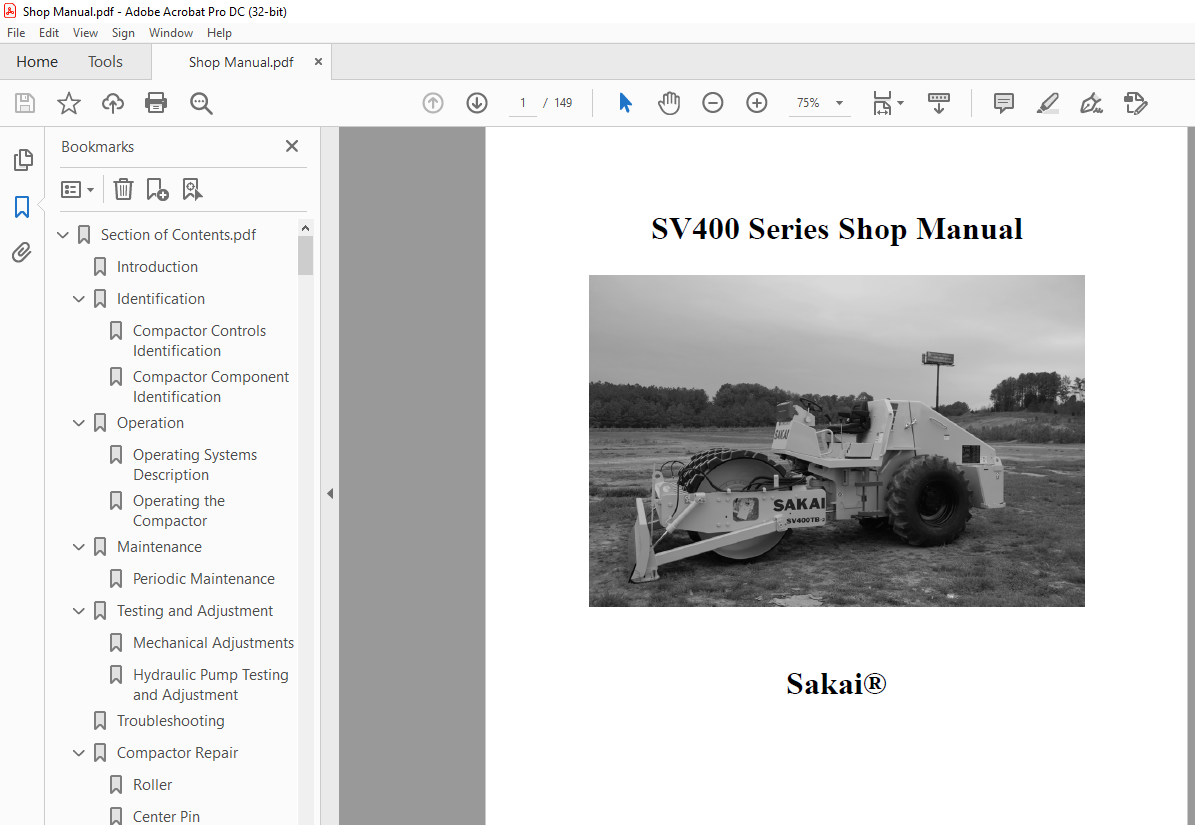This screenshot has height=825, width=1195.
Task: Open the attachments paperclip panel
Action: click(x=22, y=252)
